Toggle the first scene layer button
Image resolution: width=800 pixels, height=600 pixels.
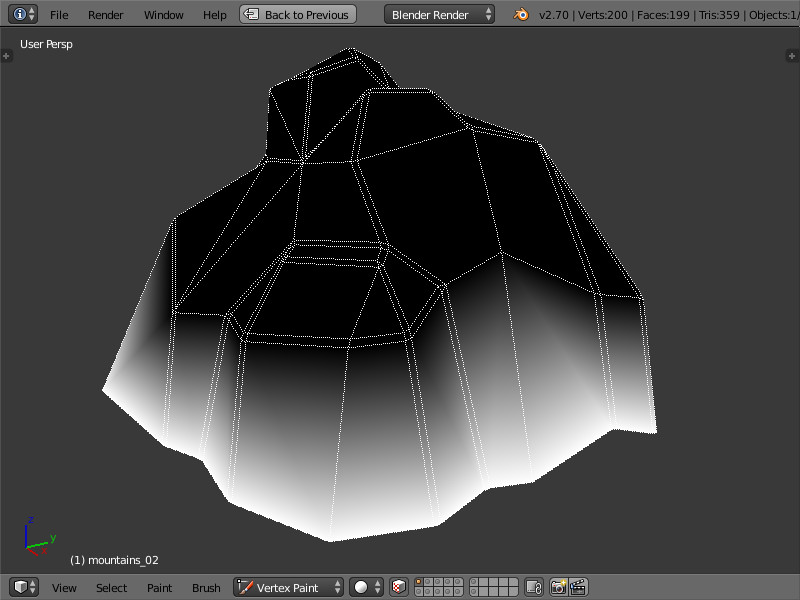point(419,583)
